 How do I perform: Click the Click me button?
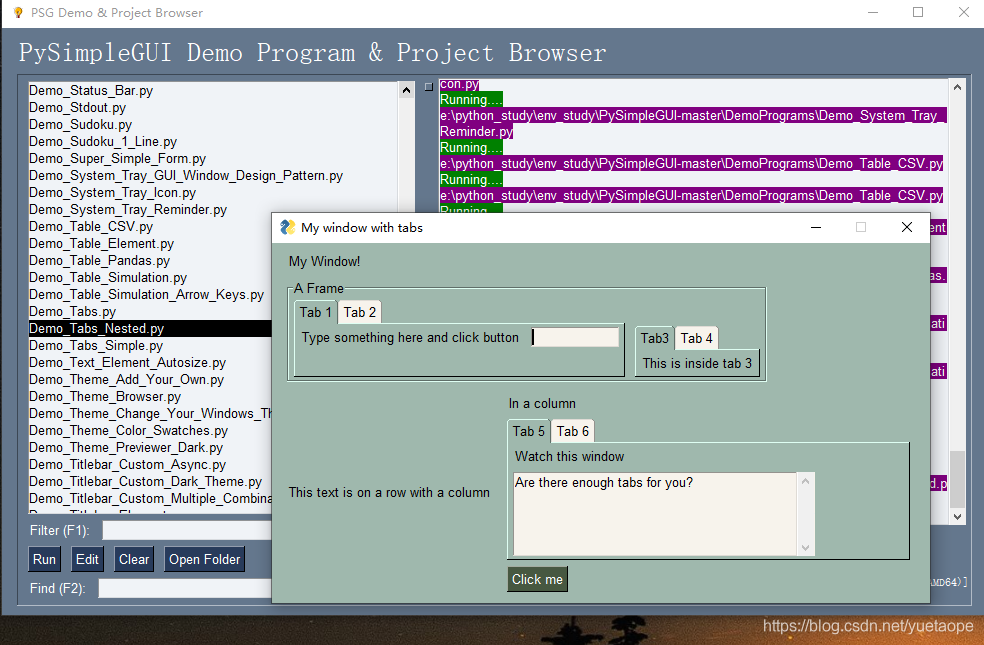click(537, 579)
